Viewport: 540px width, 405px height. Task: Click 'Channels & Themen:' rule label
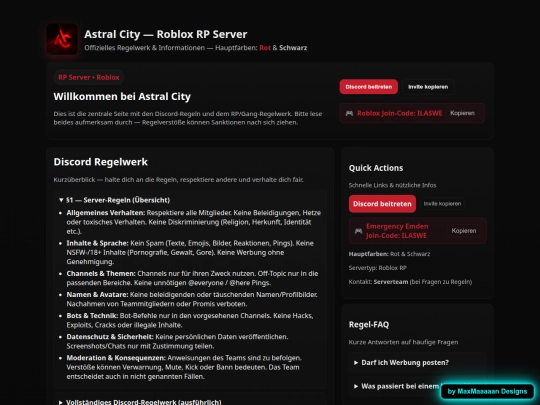pyautogui.click(x=101, y=274)
